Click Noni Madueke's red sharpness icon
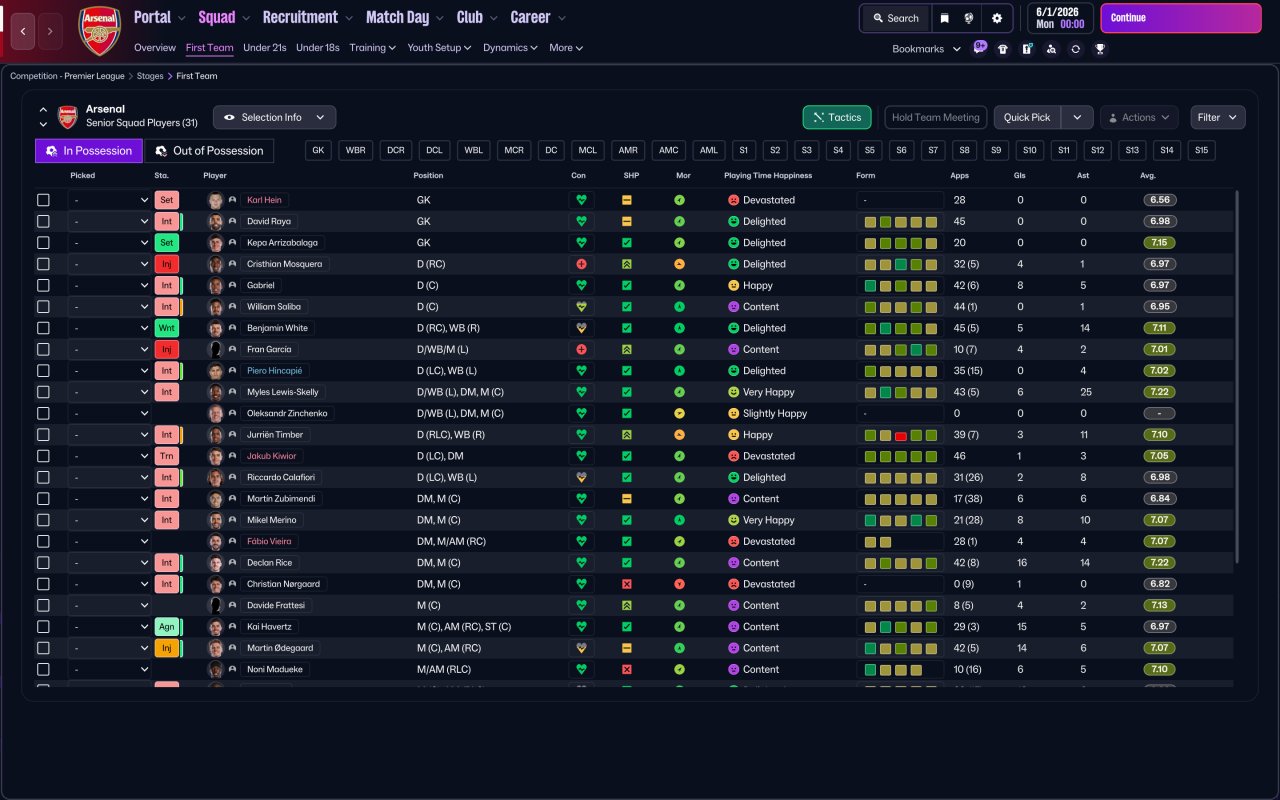Screen dimensions: 1280x800 (627, 669)
